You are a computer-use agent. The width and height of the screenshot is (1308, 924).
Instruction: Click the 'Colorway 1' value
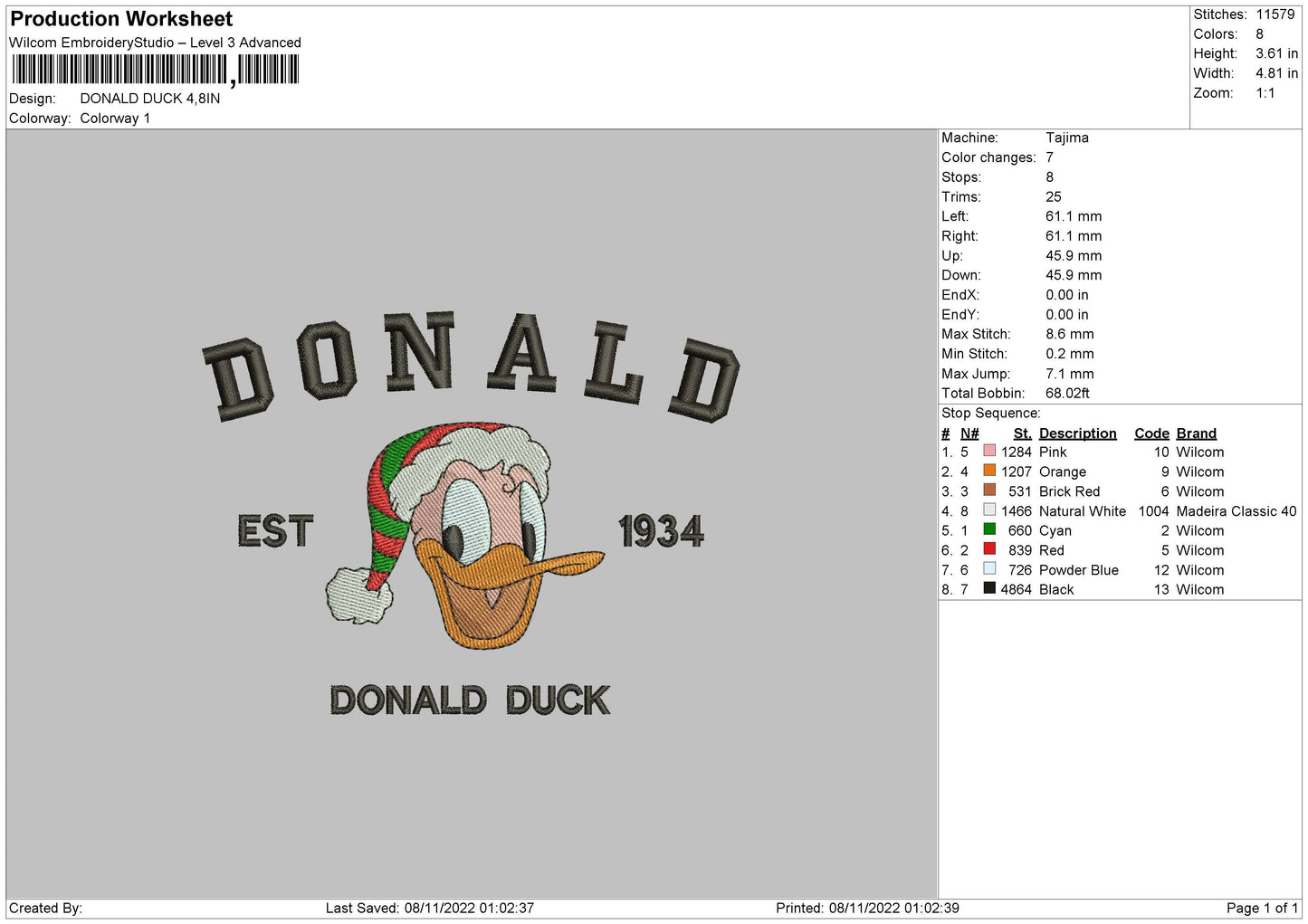[x=115, y=119]
